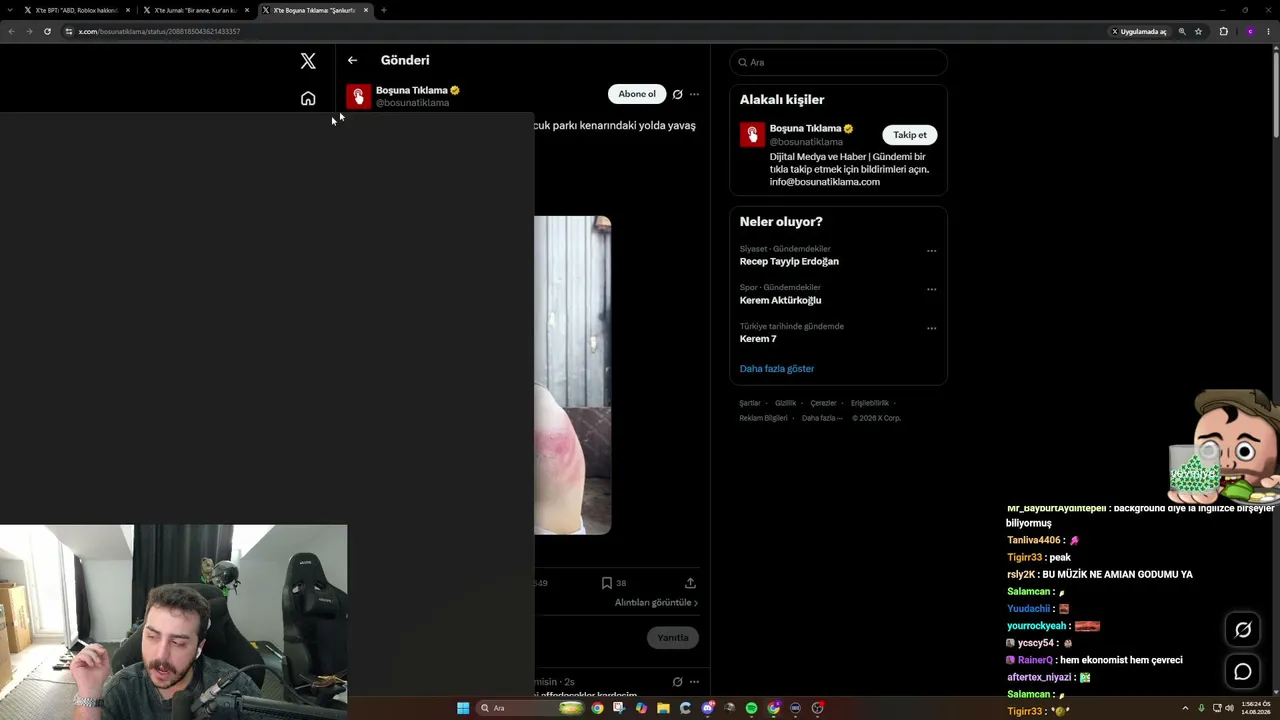Click the X logo in the sidebar
The height and width of the screenshot is (720, 1280).
point(308,61)
